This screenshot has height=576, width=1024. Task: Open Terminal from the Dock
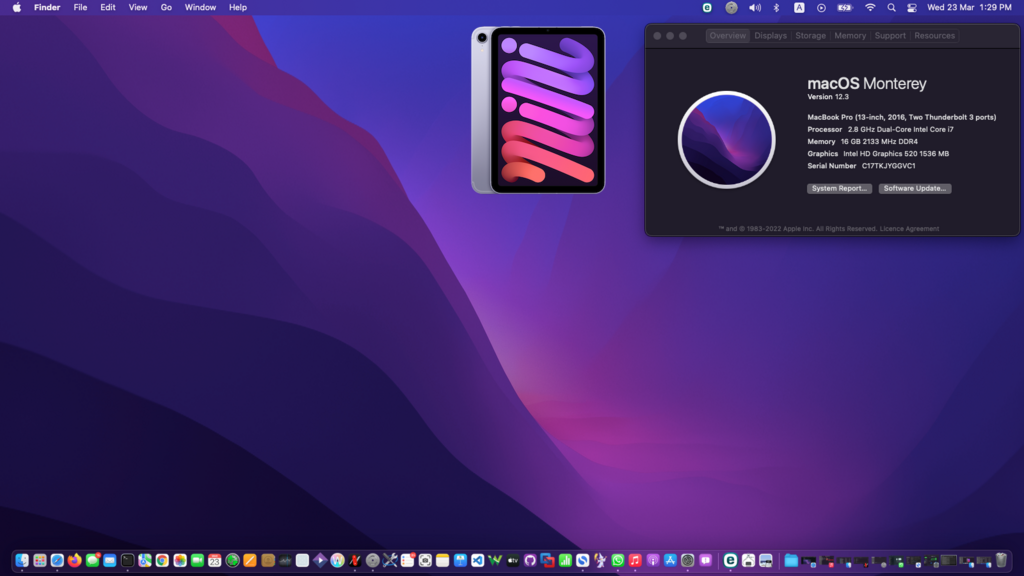(127, 560)
